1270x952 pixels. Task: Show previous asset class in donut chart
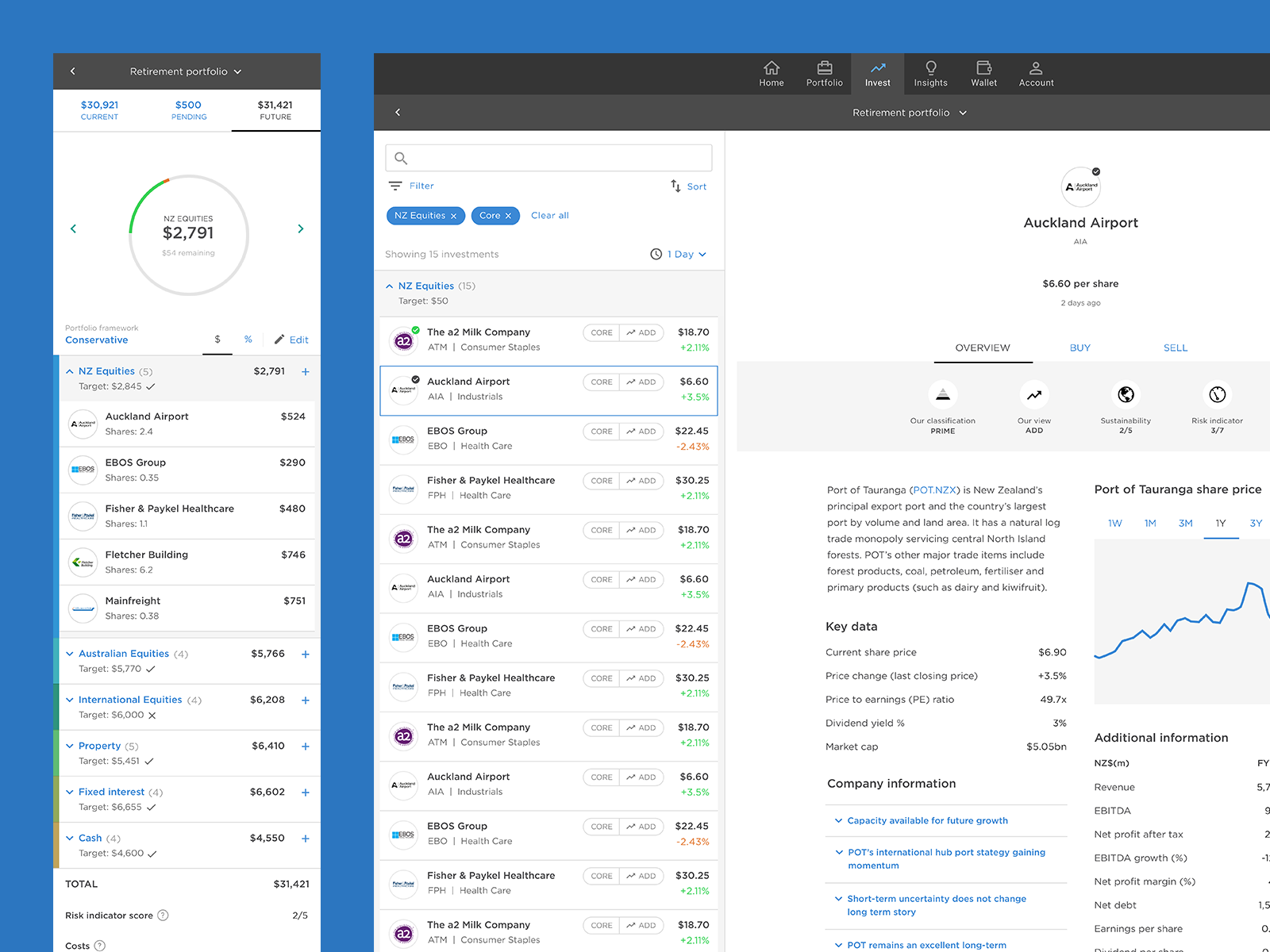coord(74,228)
